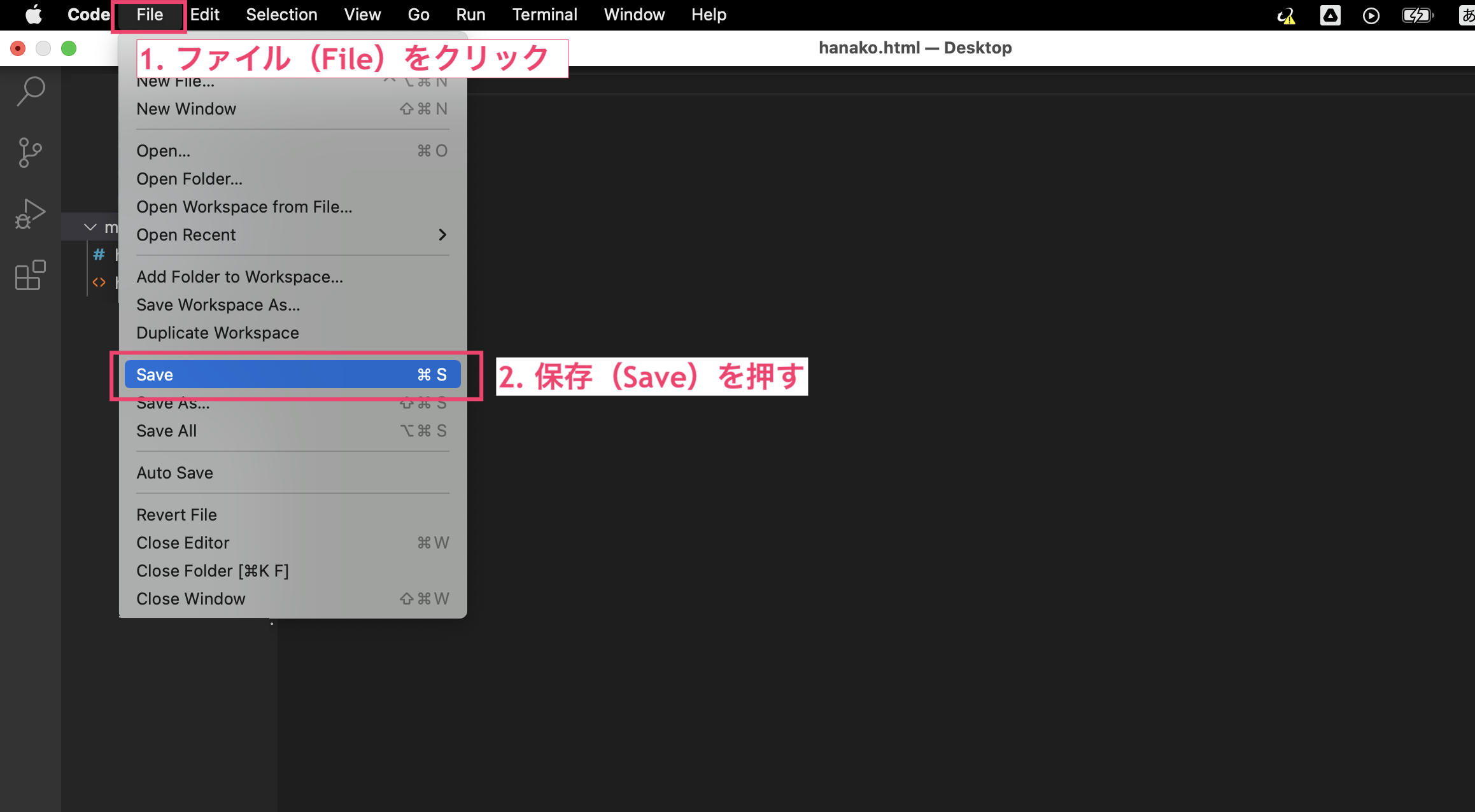Click the play circle menu bar icon
This screenshot has height=812, width=1475.
1371,15
